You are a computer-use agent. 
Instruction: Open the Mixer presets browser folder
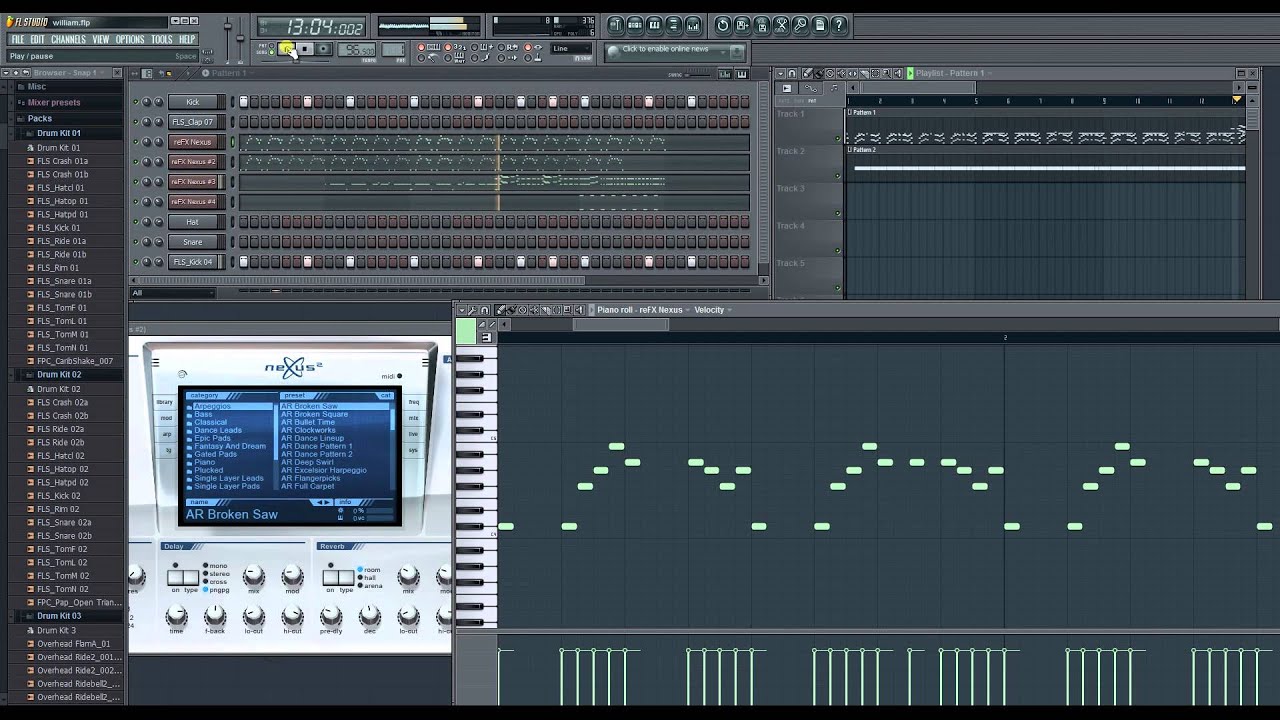[54, 102]
